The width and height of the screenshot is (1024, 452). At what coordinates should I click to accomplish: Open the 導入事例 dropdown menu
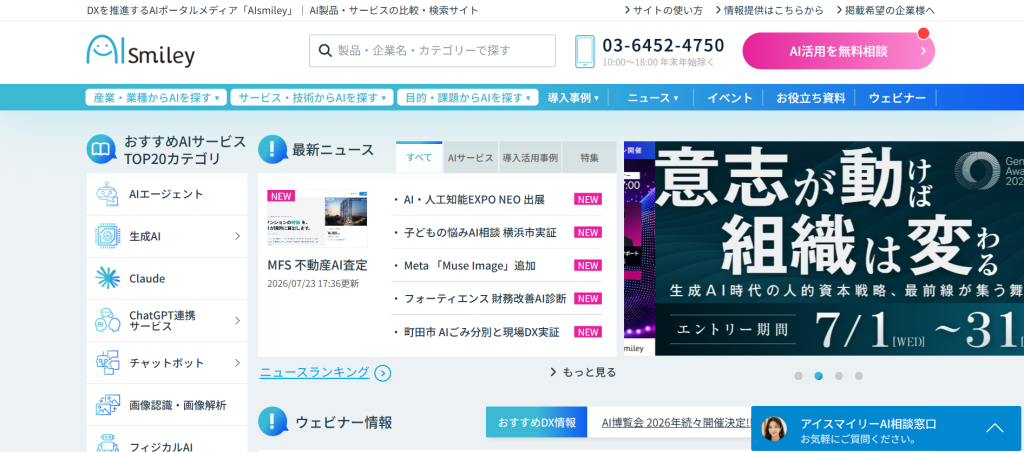573,98
